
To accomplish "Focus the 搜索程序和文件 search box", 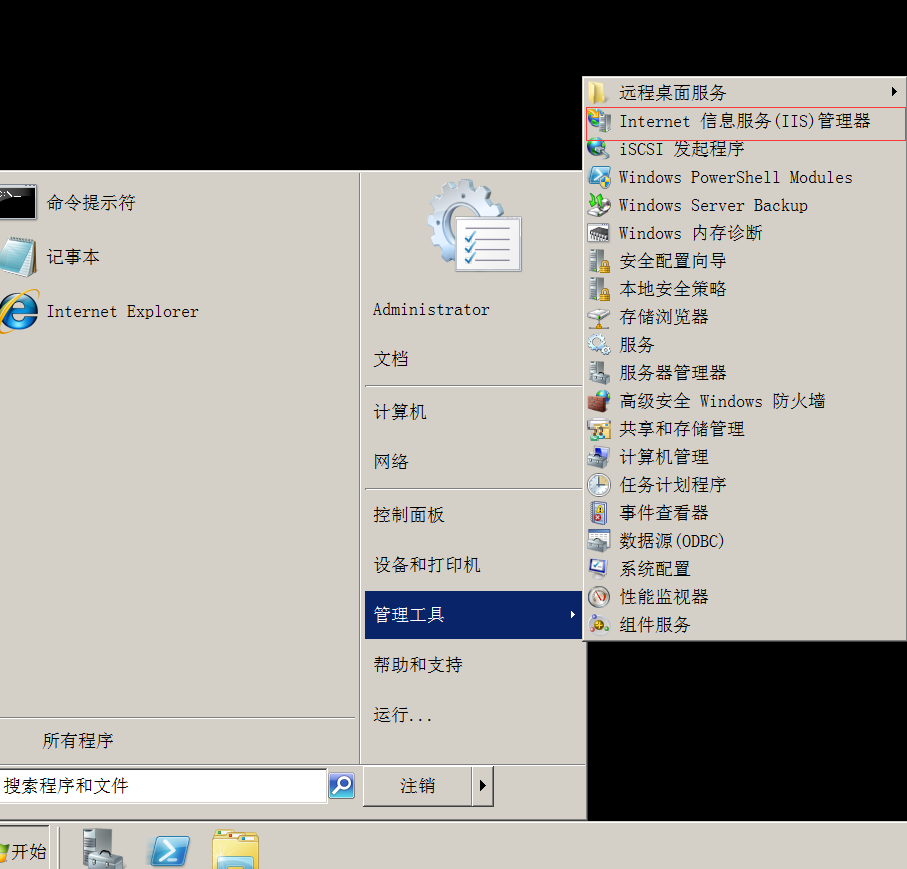I will click(163, 786).
